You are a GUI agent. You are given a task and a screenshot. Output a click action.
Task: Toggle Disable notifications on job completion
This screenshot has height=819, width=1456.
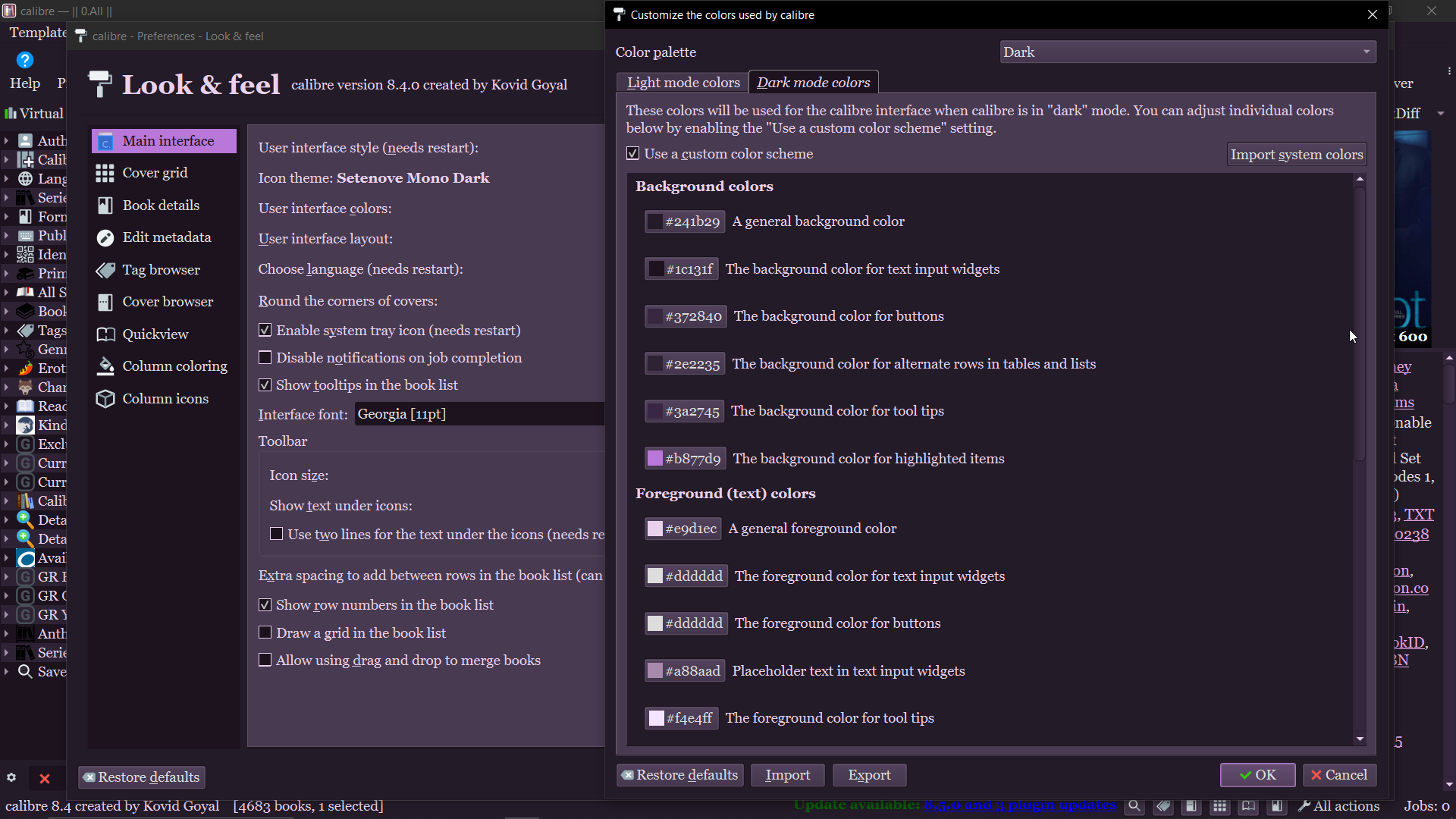[x=265, y=357]
